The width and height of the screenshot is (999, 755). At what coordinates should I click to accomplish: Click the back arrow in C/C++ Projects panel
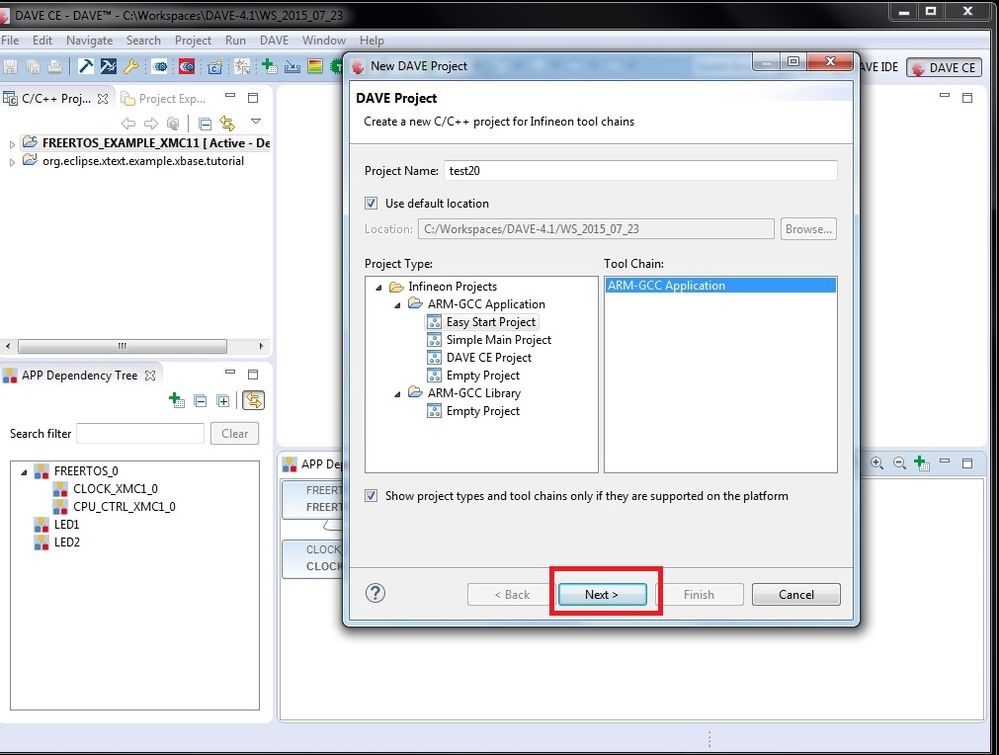coord(128,123)
